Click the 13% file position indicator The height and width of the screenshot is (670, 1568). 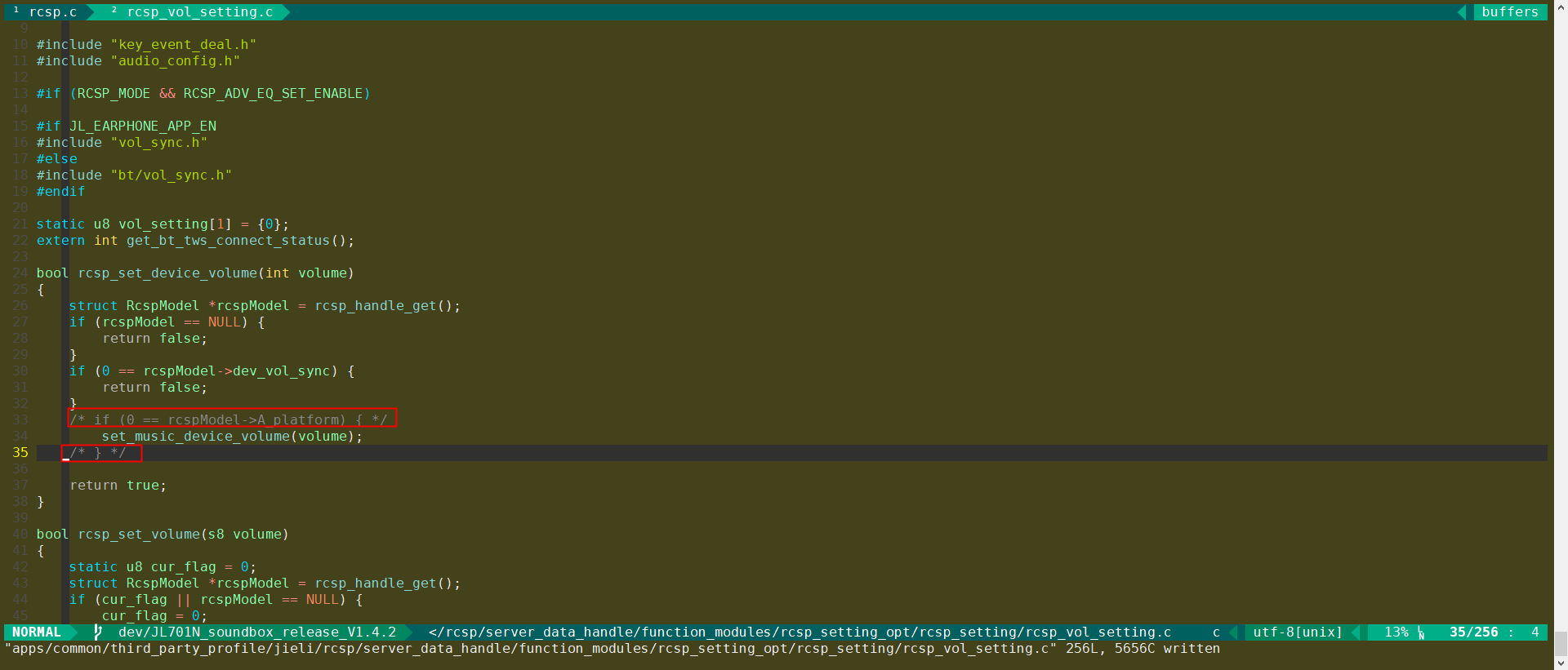click(x=1396, y=632)
